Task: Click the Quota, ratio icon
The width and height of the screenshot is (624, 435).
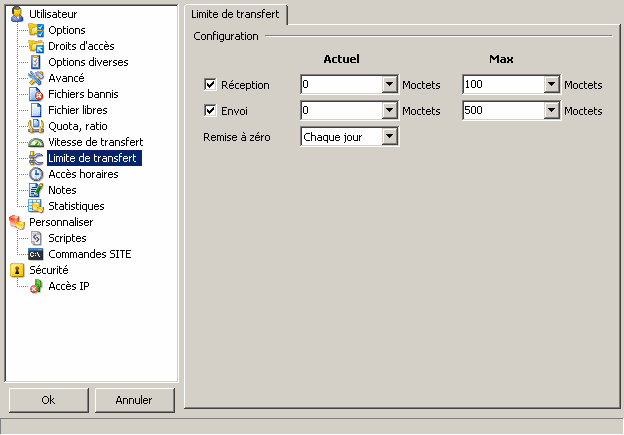Action: [x=37, y=126]
